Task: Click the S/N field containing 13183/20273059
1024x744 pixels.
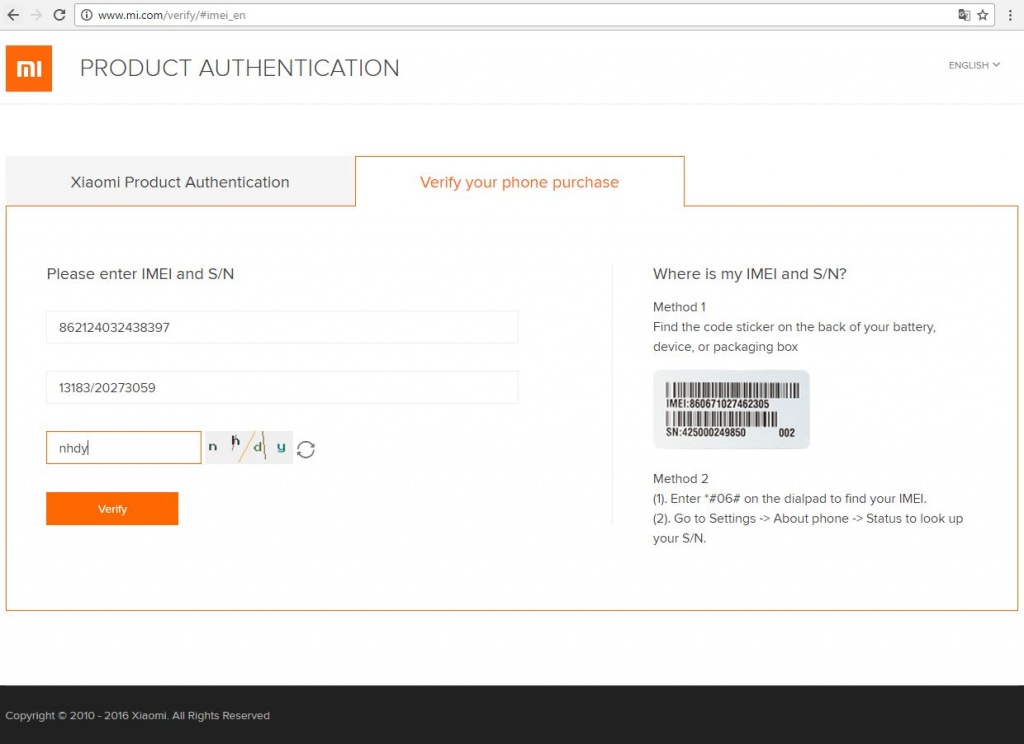Action: coord(282,387)
